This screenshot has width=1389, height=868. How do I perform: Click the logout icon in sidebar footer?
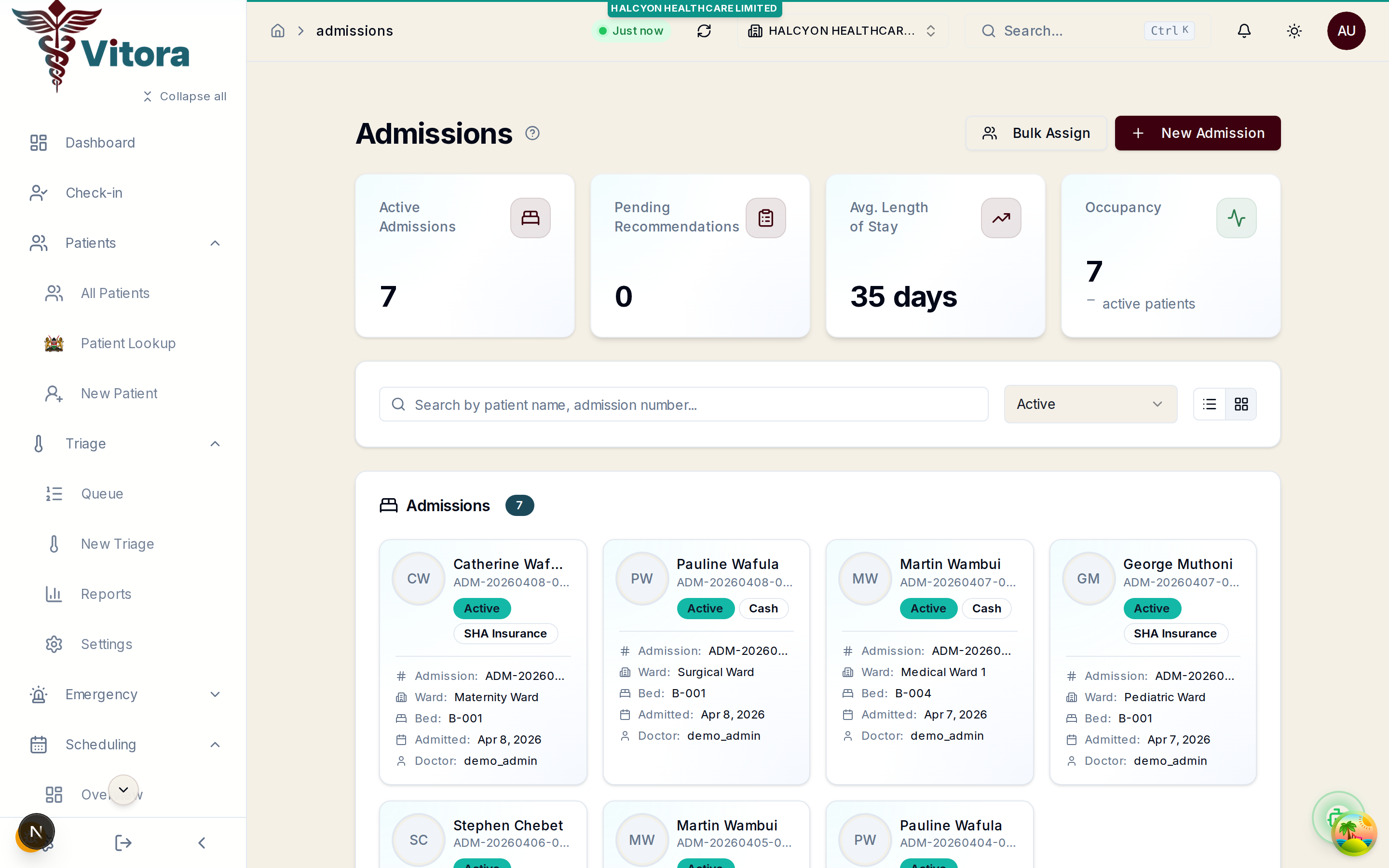123,843
